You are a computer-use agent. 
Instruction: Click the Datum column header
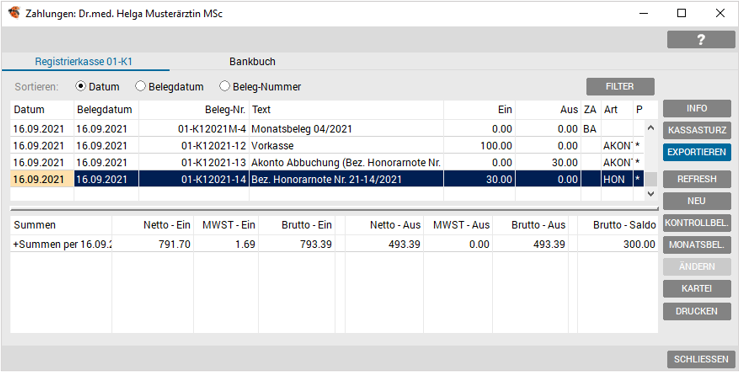(42, 109)
